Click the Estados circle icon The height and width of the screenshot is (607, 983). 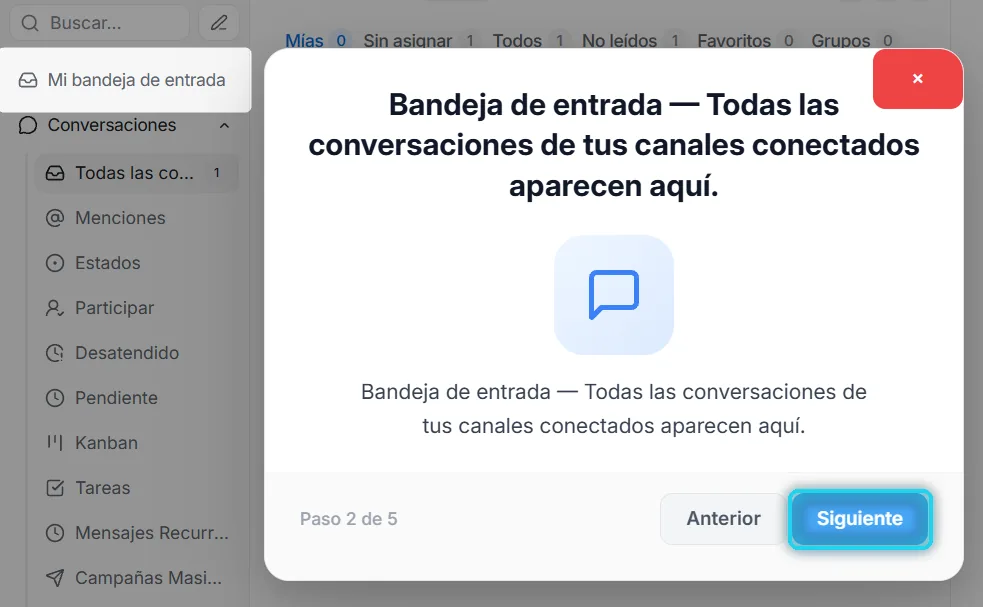[55, 263]
